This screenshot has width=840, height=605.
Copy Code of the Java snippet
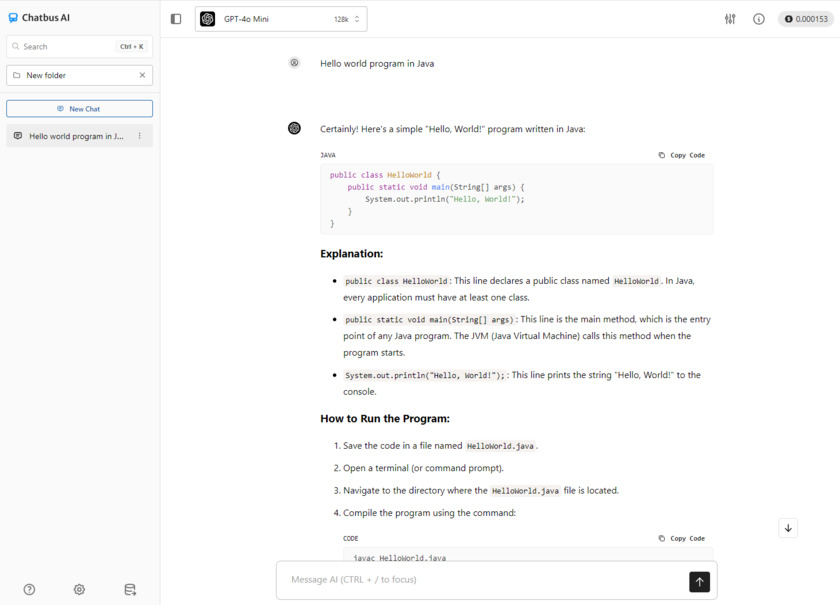[x=682, y=155]
